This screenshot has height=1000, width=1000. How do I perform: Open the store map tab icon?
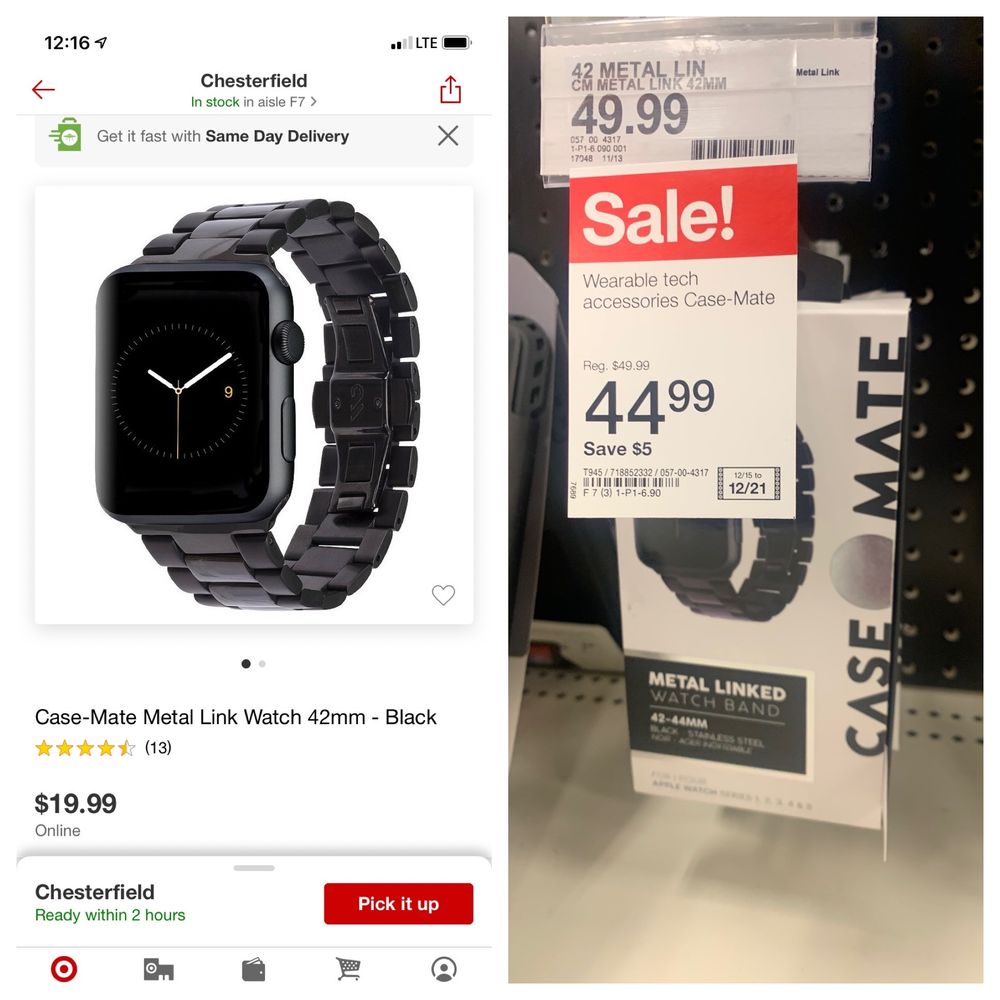(159, 969)
